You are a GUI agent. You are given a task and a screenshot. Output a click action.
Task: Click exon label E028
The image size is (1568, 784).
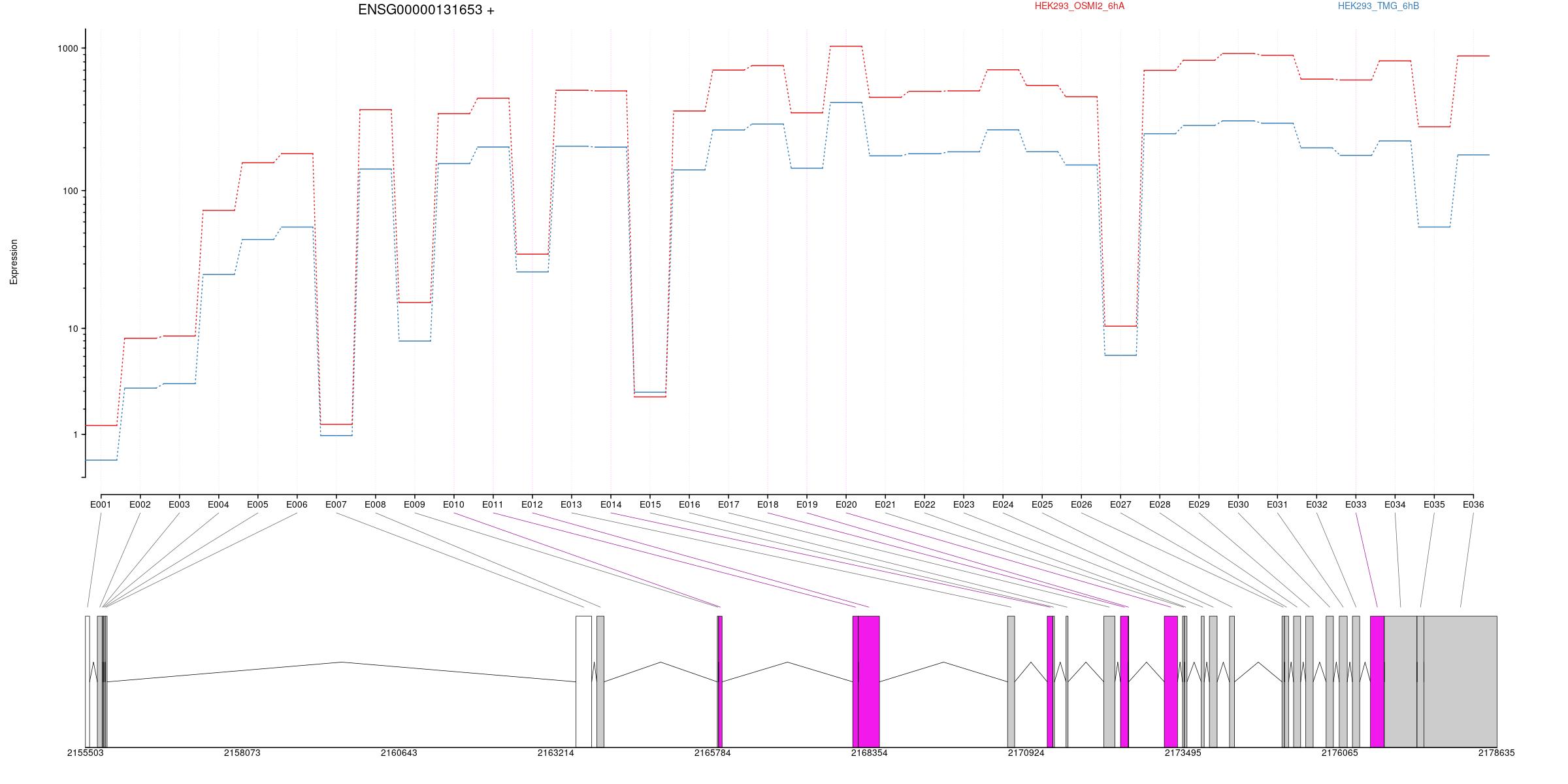click(1160, 504)
